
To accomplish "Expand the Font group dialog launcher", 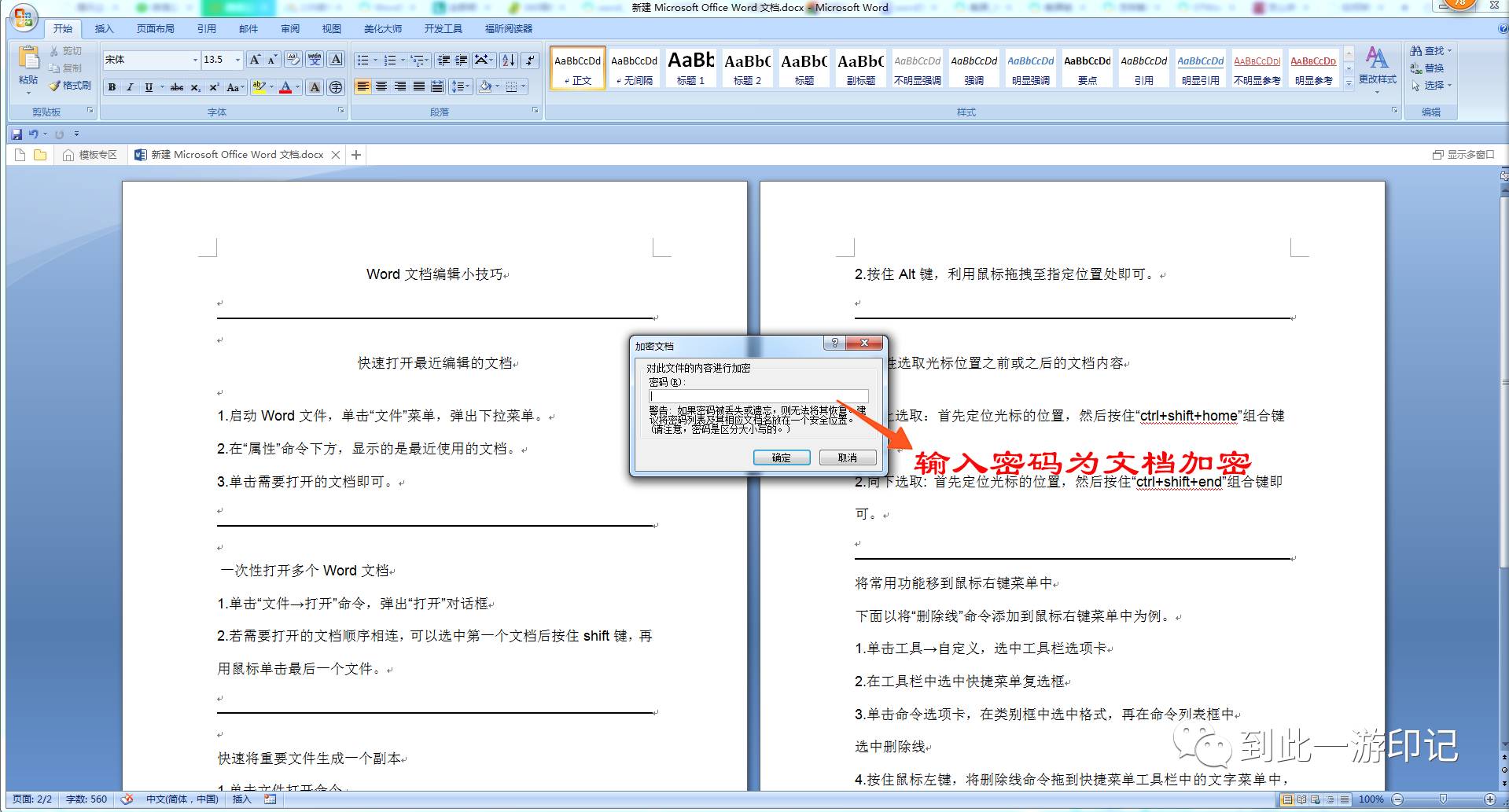I will [x=340, y=111].
